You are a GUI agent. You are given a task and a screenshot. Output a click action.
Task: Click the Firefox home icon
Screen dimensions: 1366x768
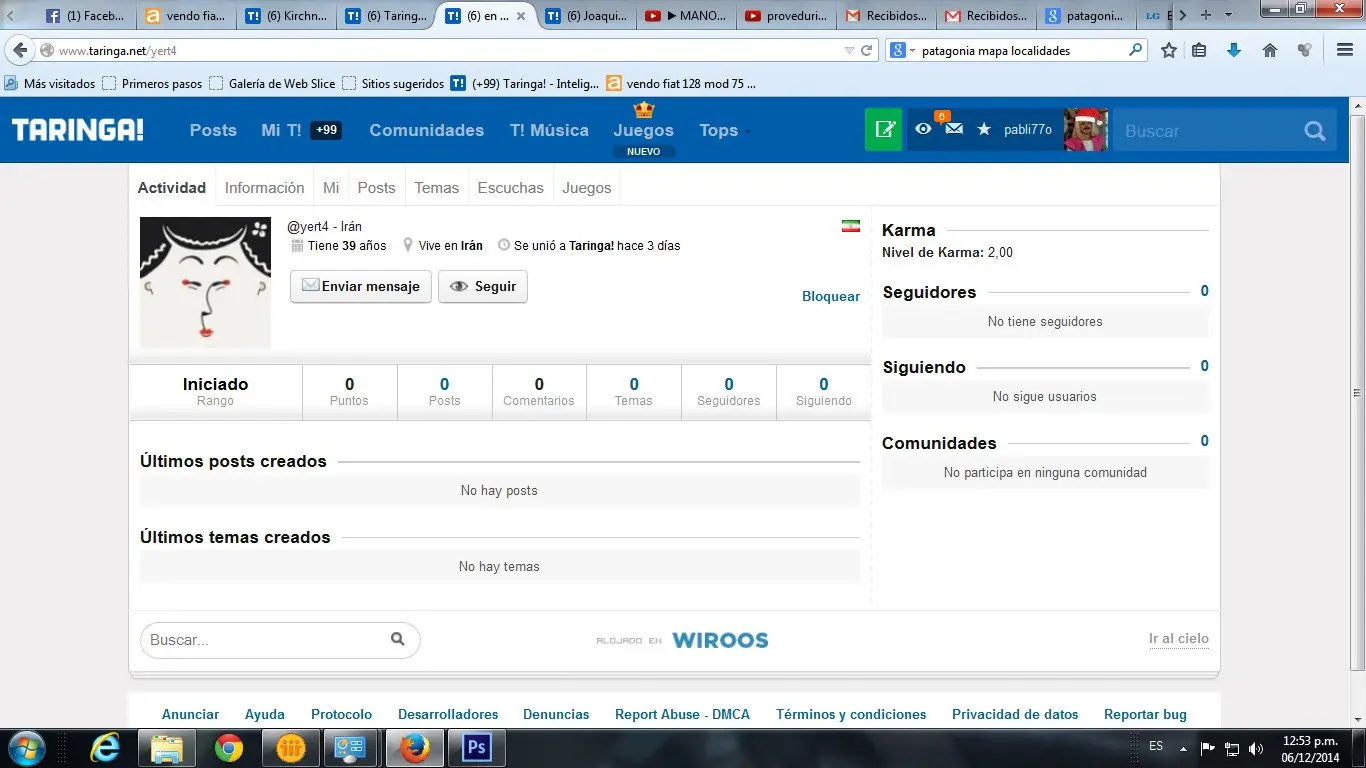pyautogui.click(x=1269, y=50)
